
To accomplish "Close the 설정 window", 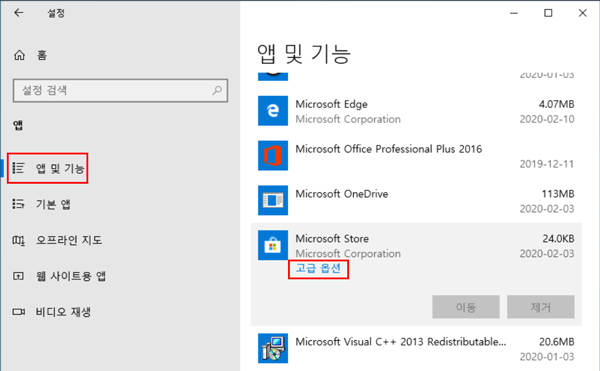I will pos(582,13).
